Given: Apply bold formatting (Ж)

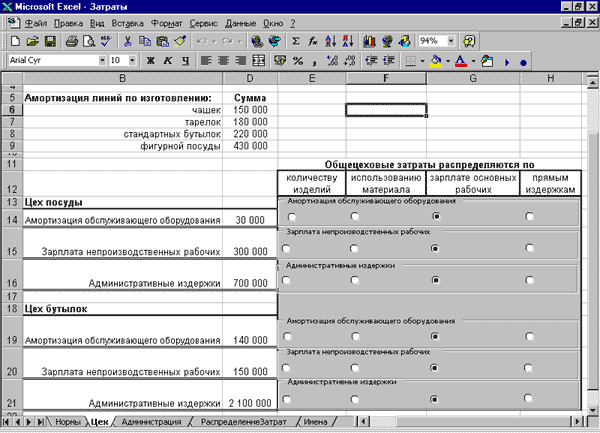Looking at the screenshot, I should pyautogui.click(x=150, y=60).
